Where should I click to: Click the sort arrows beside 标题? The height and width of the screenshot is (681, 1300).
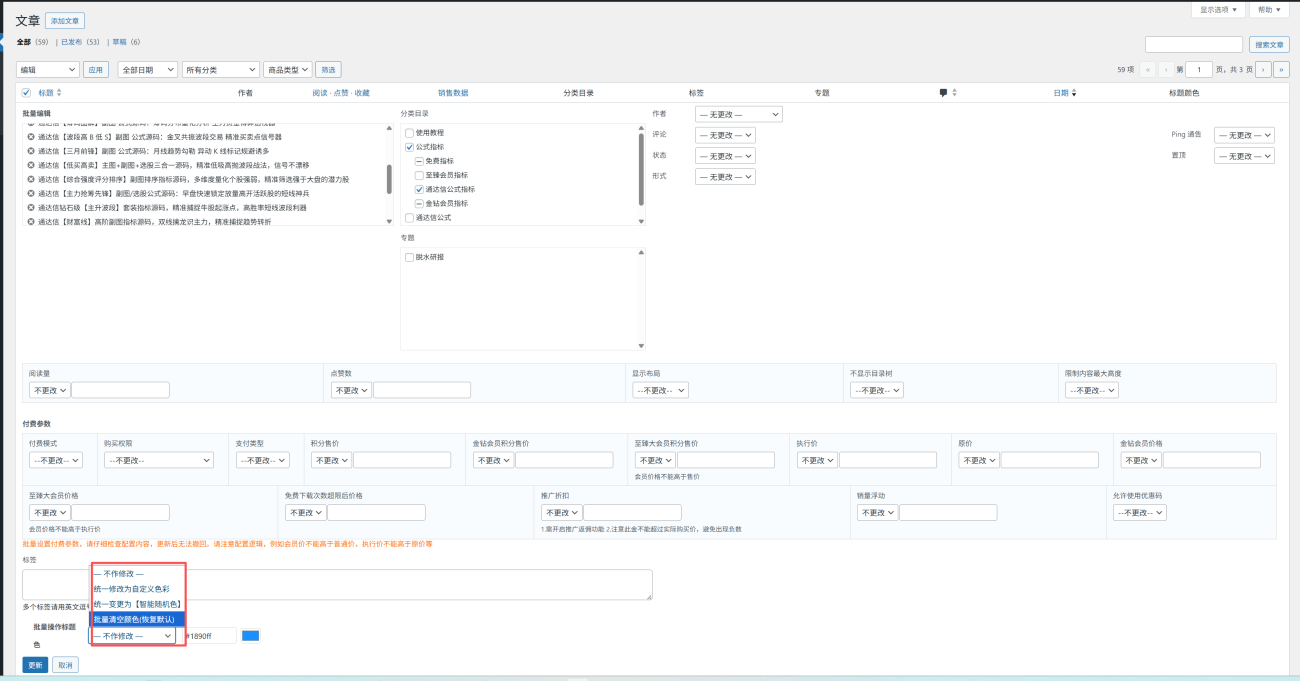[59, 92]
